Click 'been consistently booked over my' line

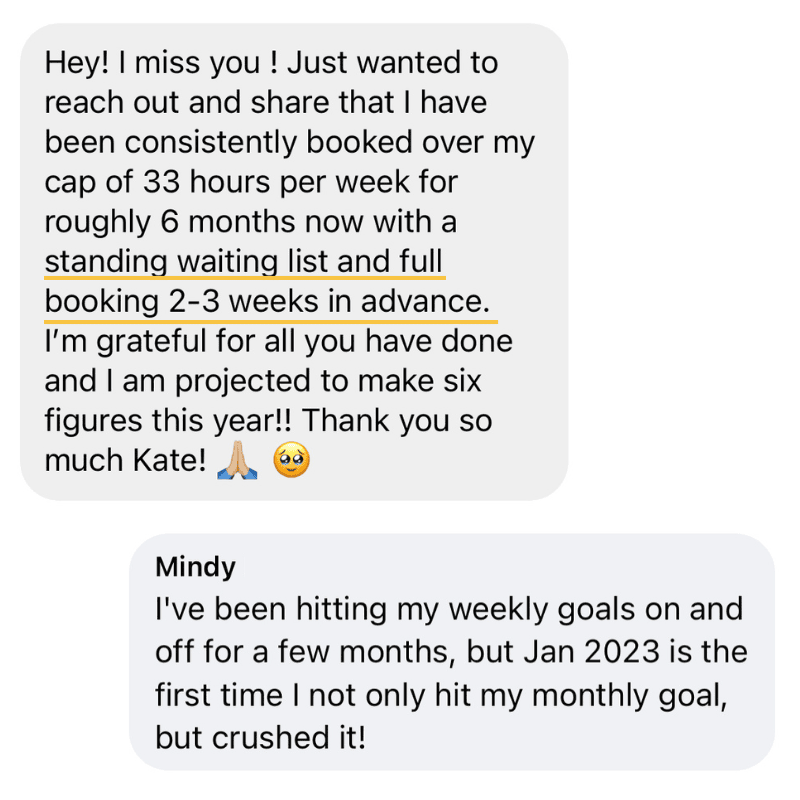[x=289, y=142]
